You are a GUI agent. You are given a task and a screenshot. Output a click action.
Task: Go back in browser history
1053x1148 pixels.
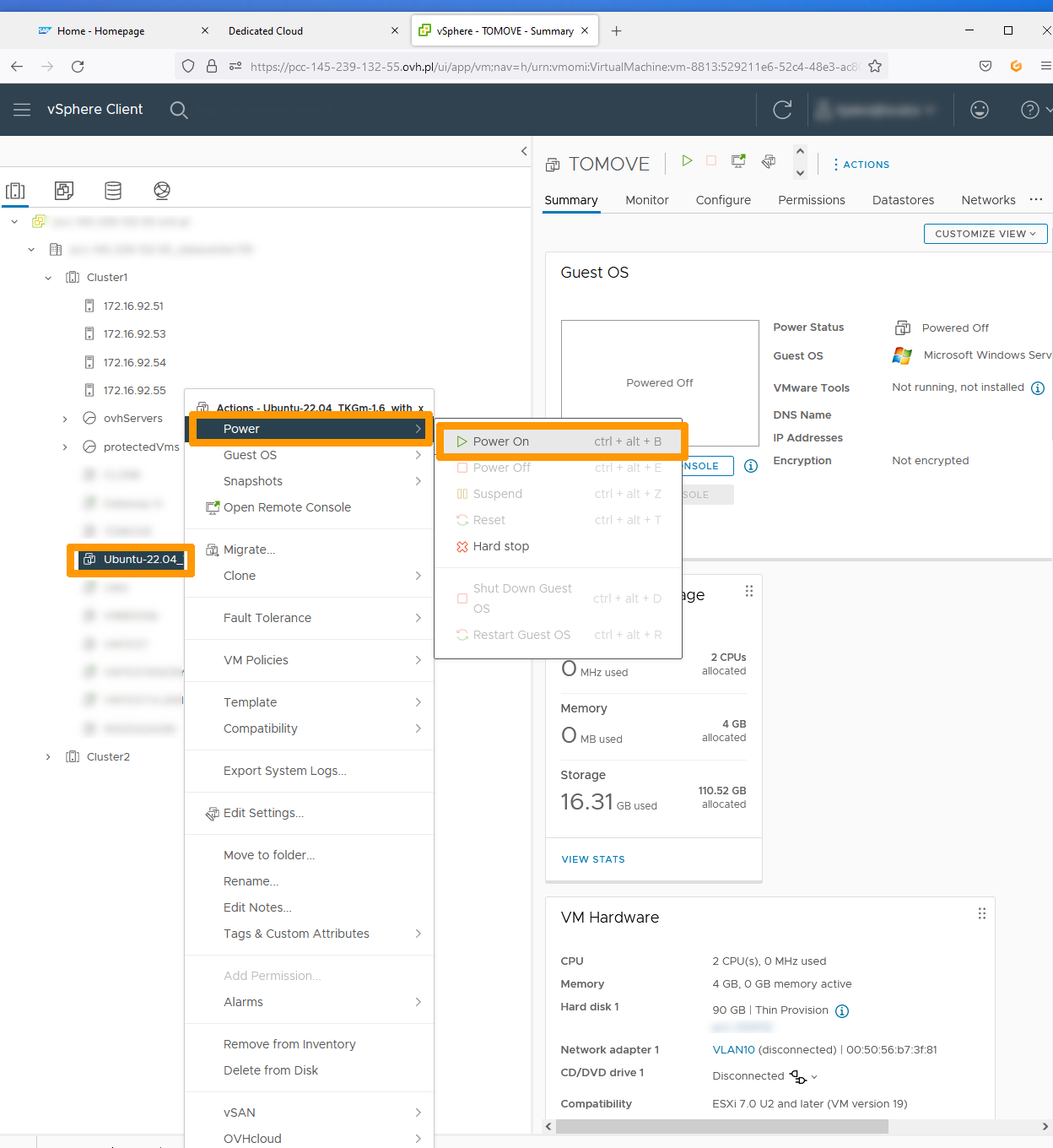(17, 66)
